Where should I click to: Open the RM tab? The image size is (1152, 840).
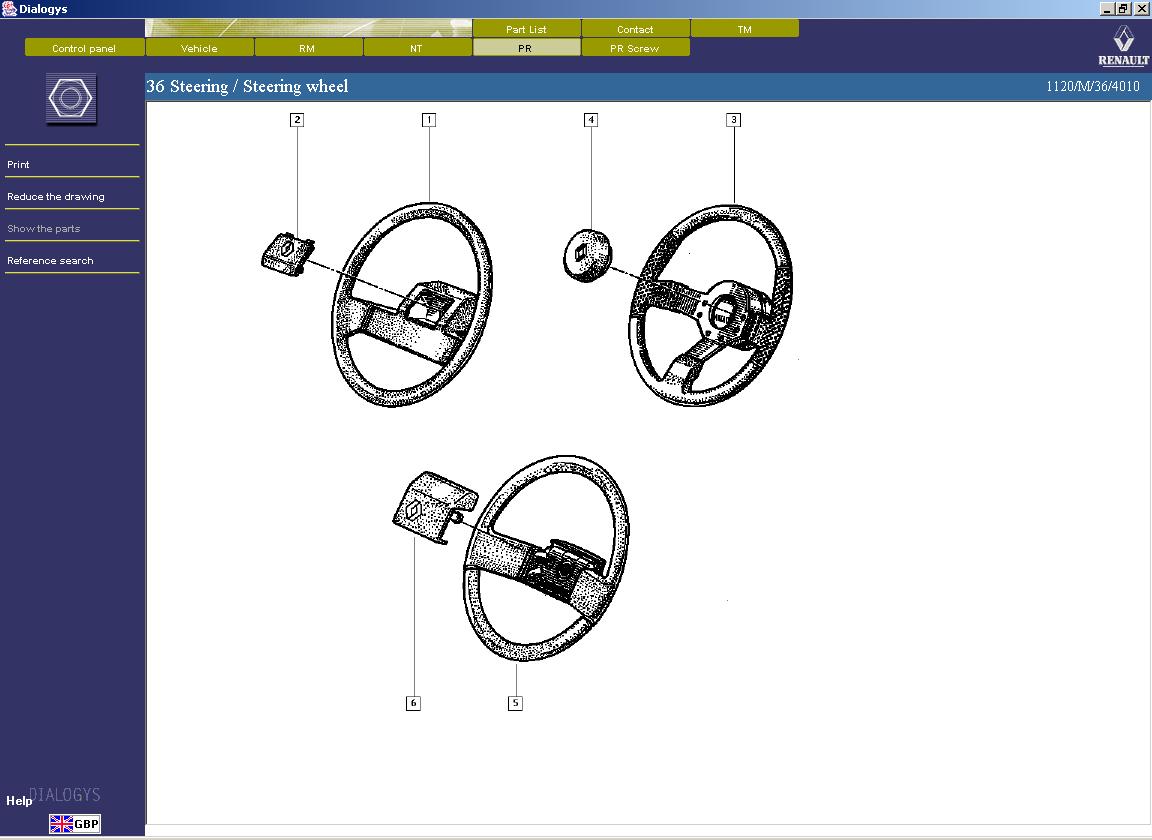pos(307,48)
